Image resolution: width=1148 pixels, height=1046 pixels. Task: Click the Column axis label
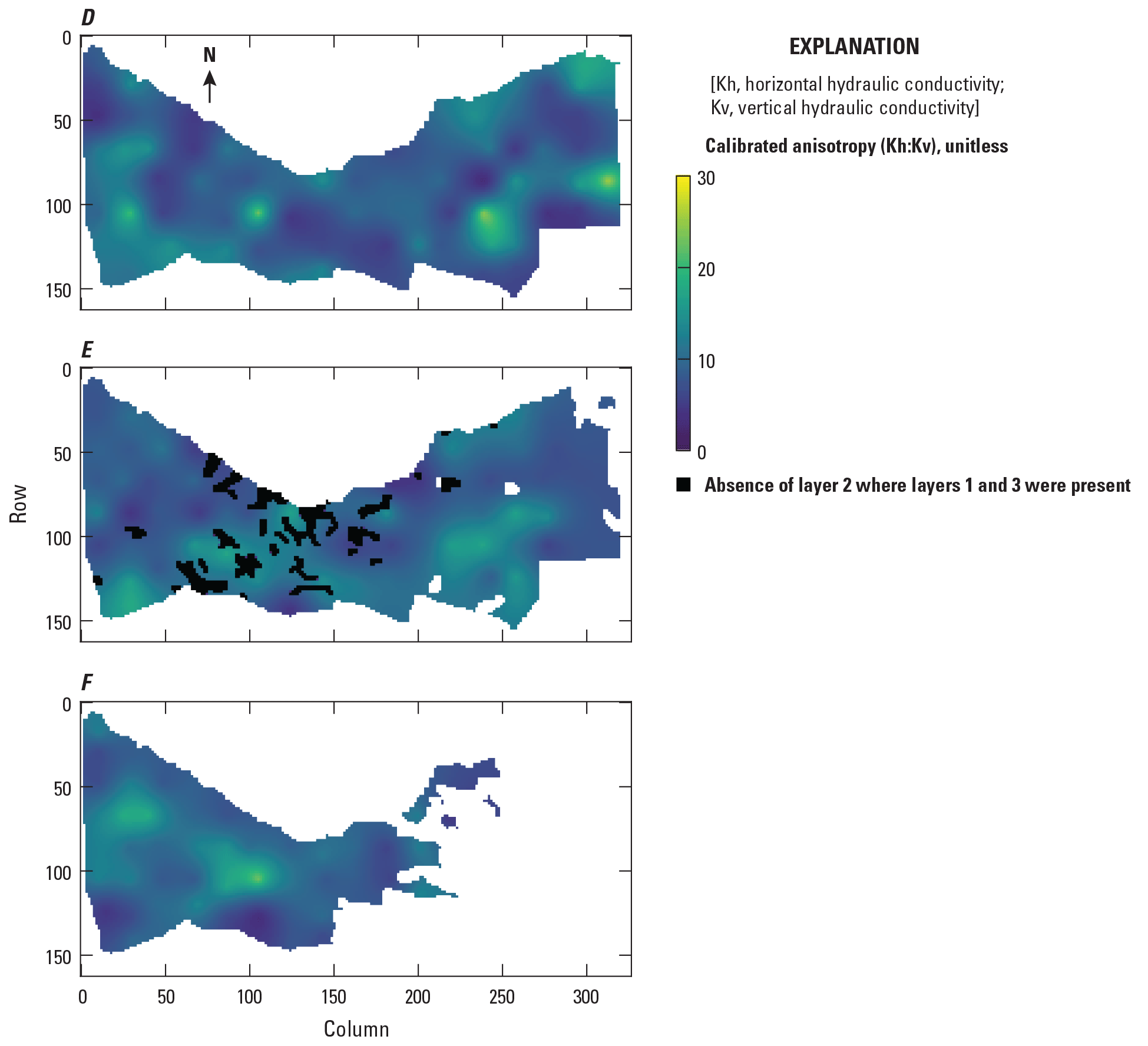(356, 1028)
